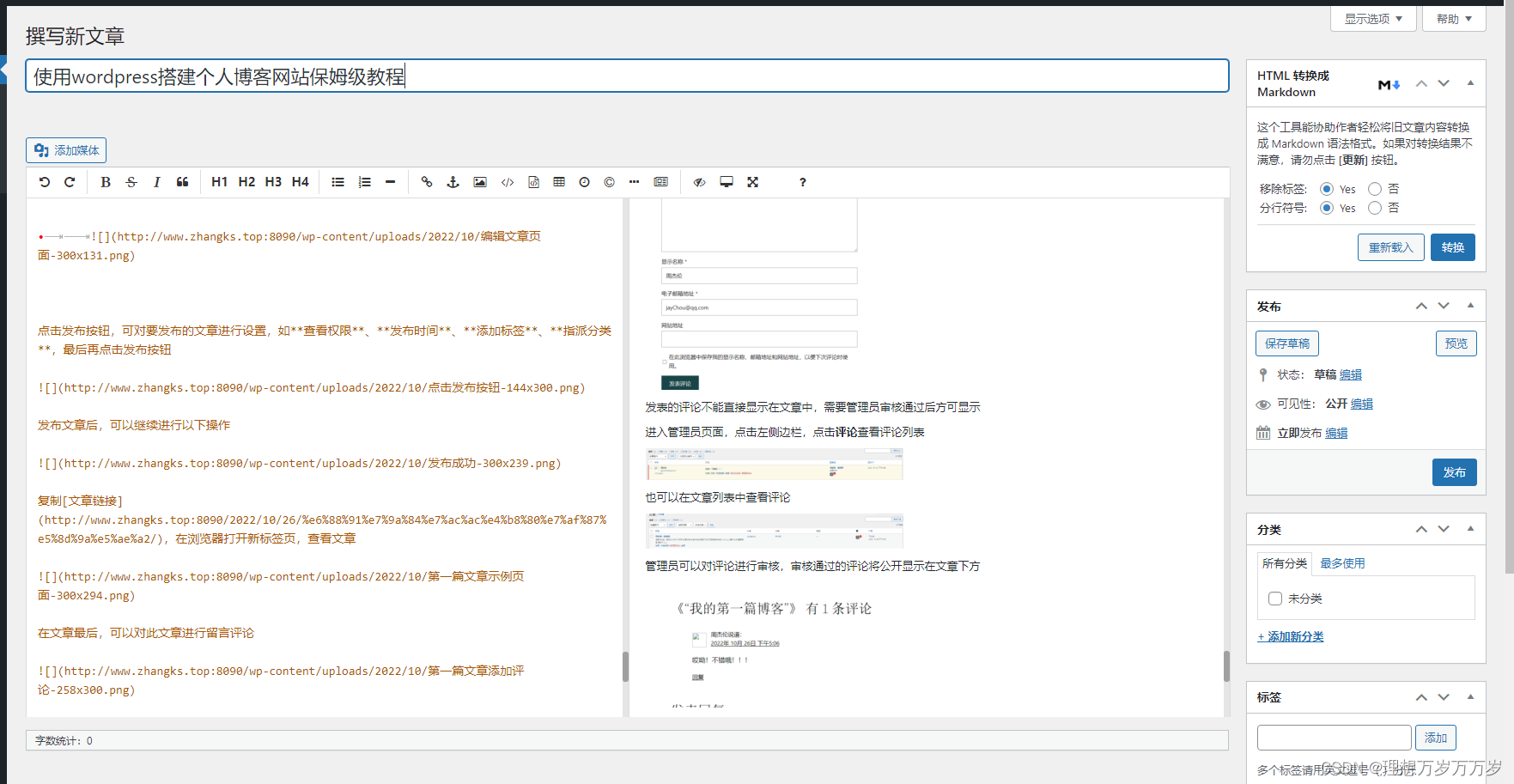
Task: Edit the 可见性 link
Action: [x=1361, y=404]
